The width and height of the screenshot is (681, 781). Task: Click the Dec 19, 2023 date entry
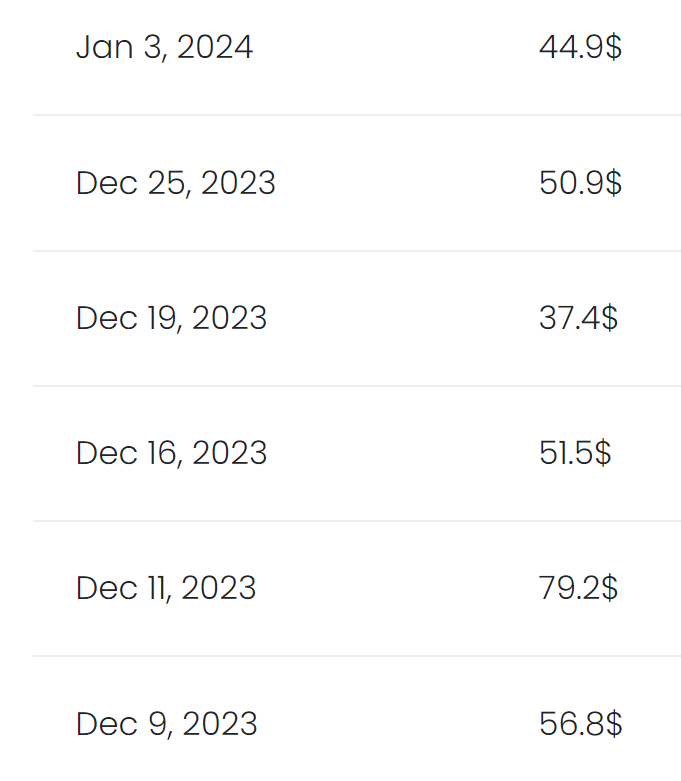tap(171, 318)
